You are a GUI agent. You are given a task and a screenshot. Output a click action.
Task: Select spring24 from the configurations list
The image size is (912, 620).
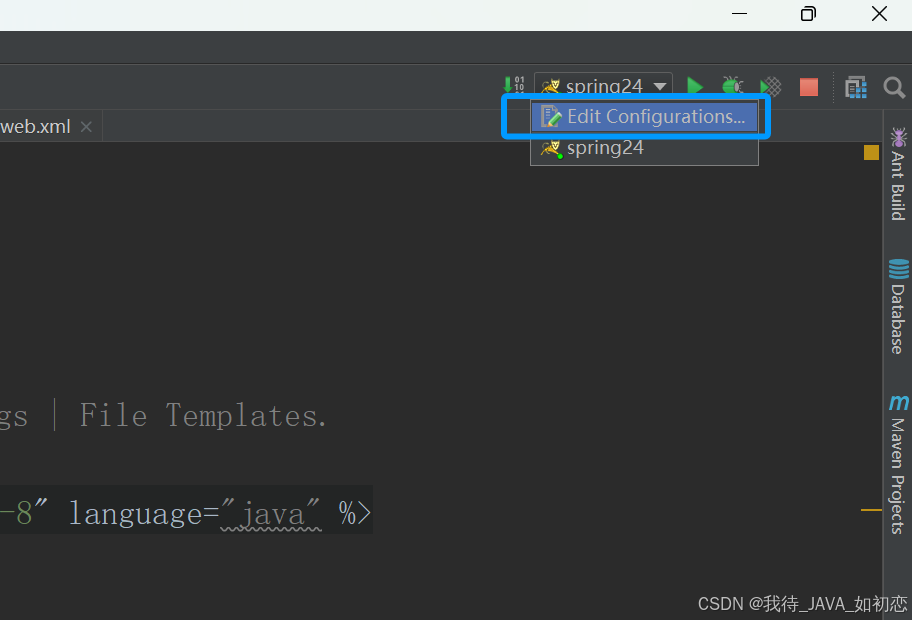[x=600, y=148]
